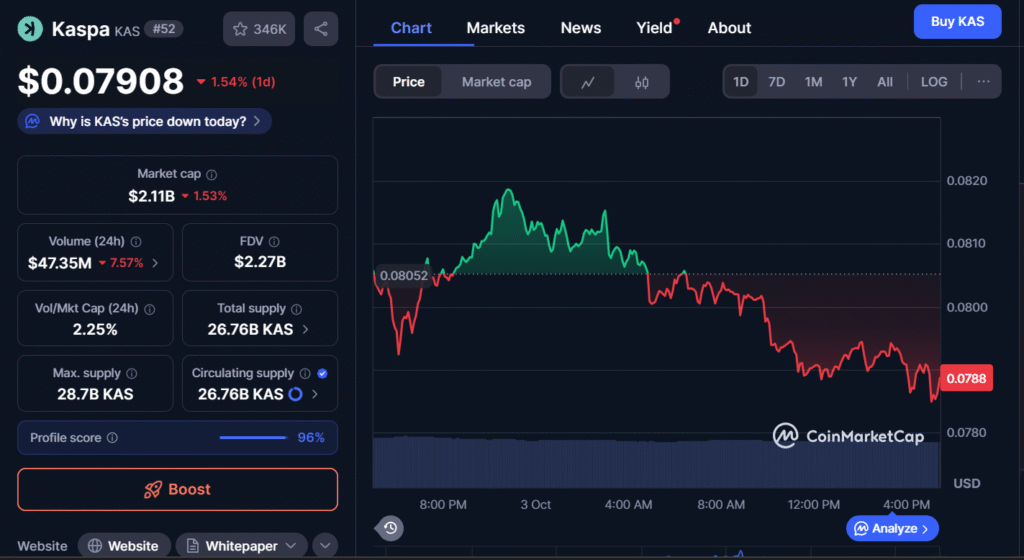Select the 7D time range
Viewport: 1024px width, 560px height.
pos(776,82)
